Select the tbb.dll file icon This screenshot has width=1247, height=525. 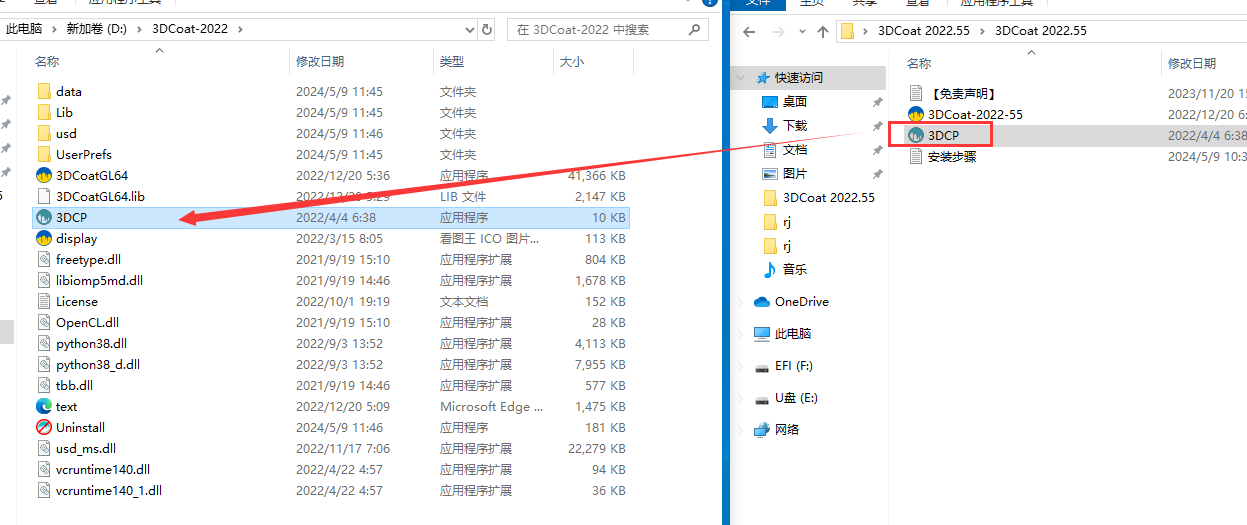pos(43,385)
